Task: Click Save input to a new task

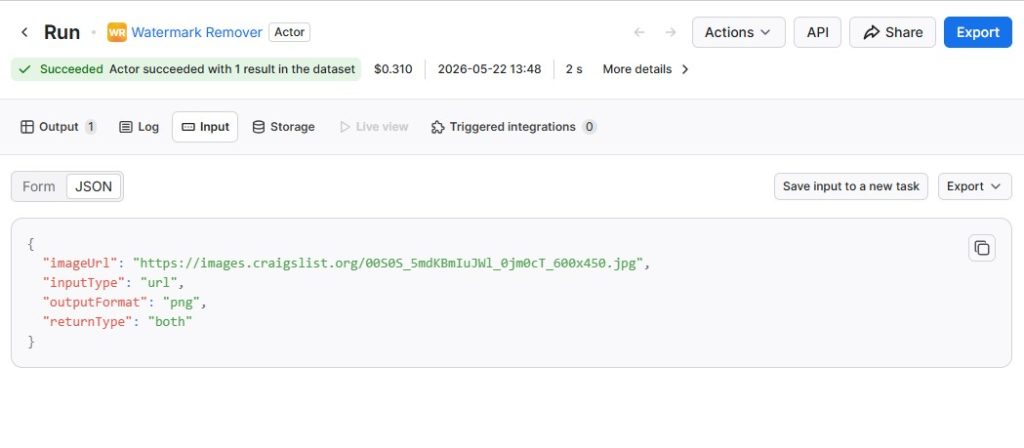Action: (851, 186)
